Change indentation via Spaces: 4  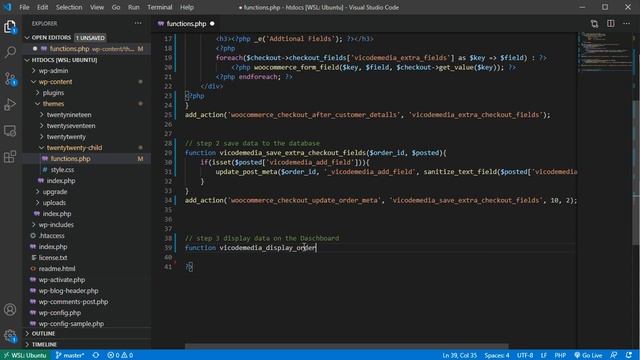497,355
